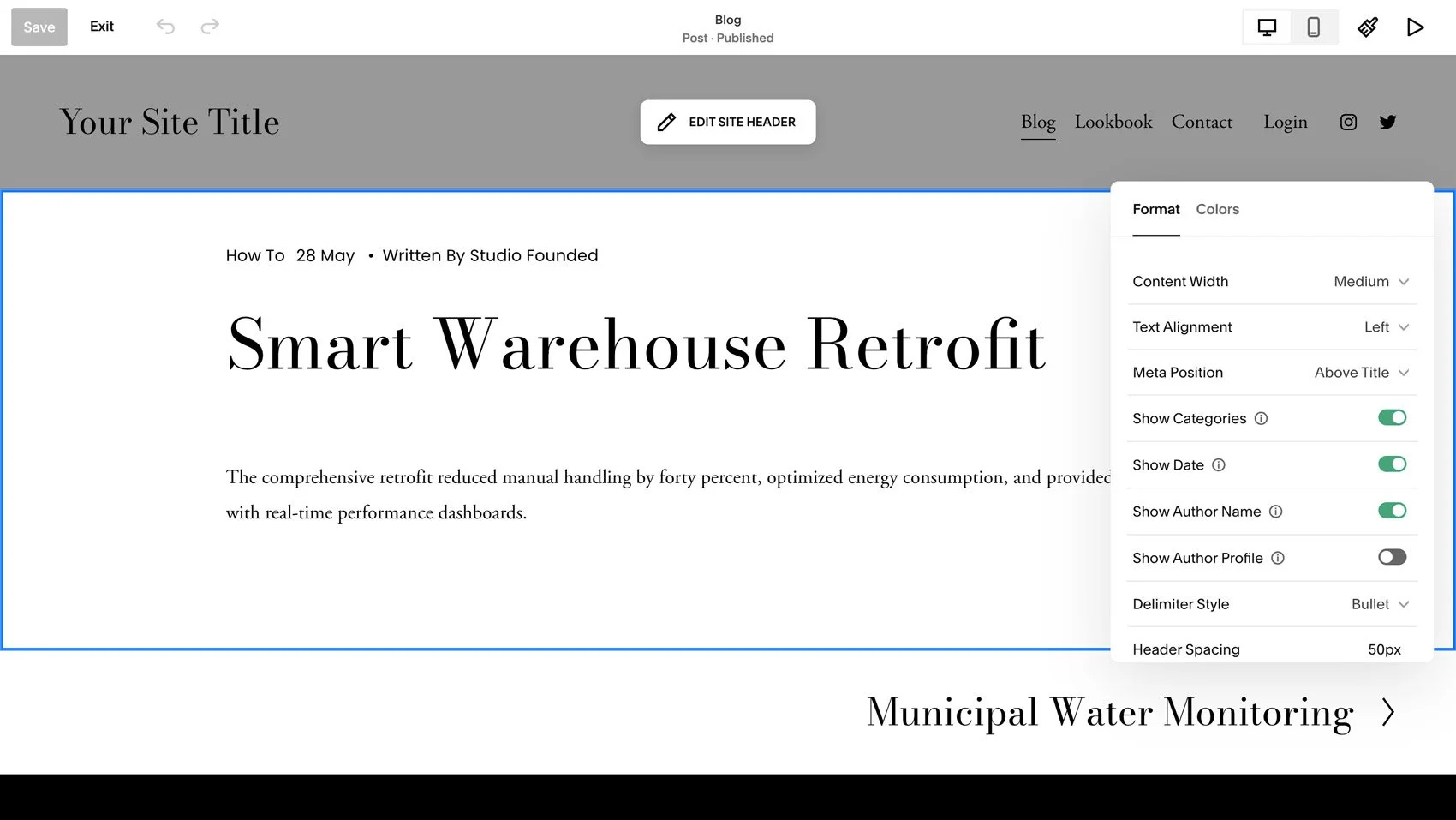Click the Login link

pyautogui.click(x=1286, y=123)
